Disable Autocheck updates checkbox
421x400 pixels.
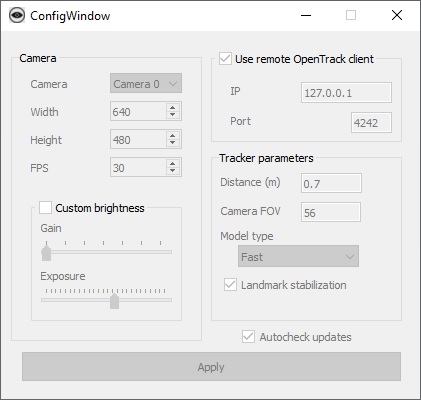[x=248, y=337]
